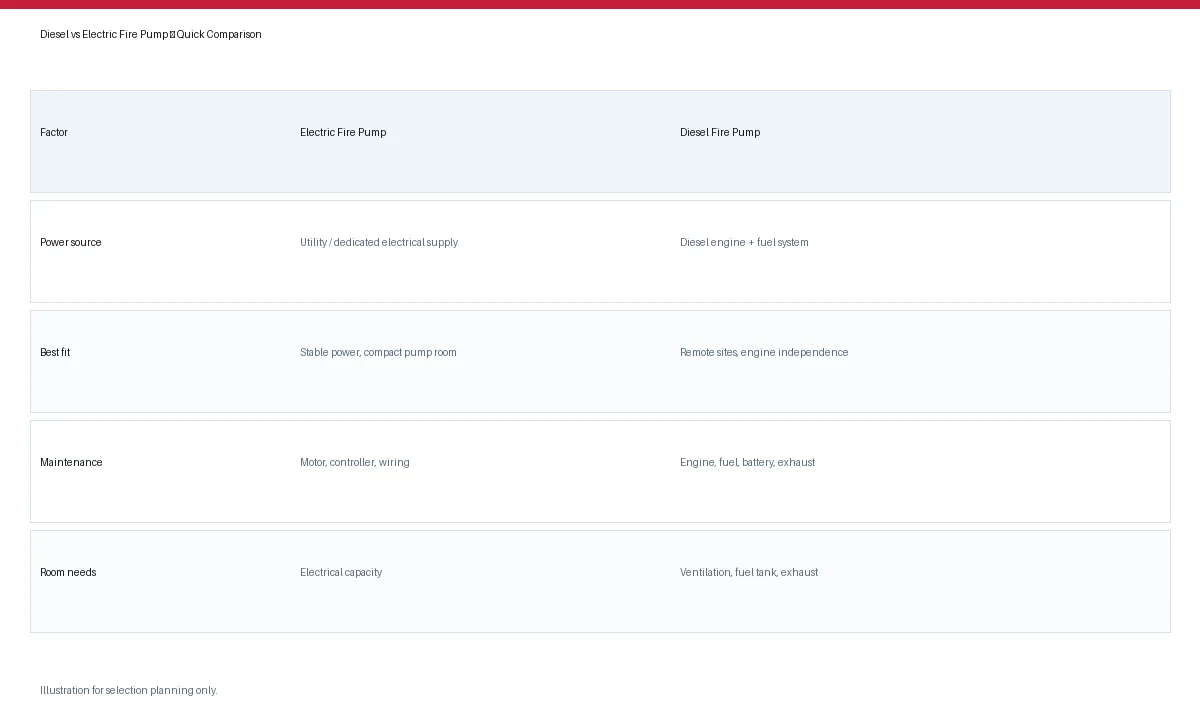1200x720 pixels.
Task: Select 'Stable power, compact pump room' cell
Action: (378, 352)
